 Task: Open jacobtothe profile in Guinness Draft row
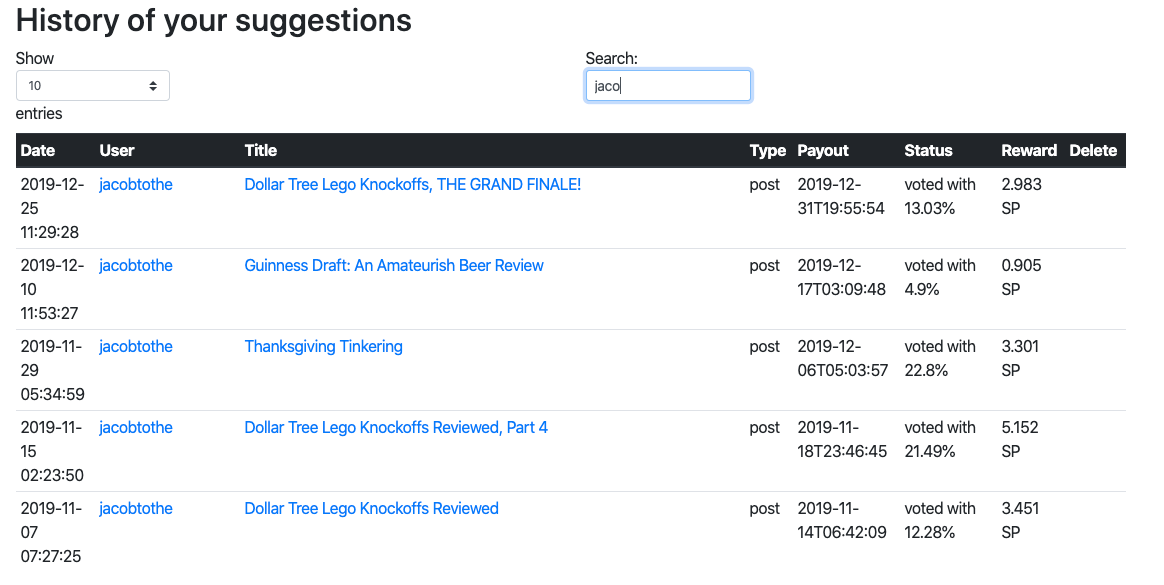click(136, 265)
